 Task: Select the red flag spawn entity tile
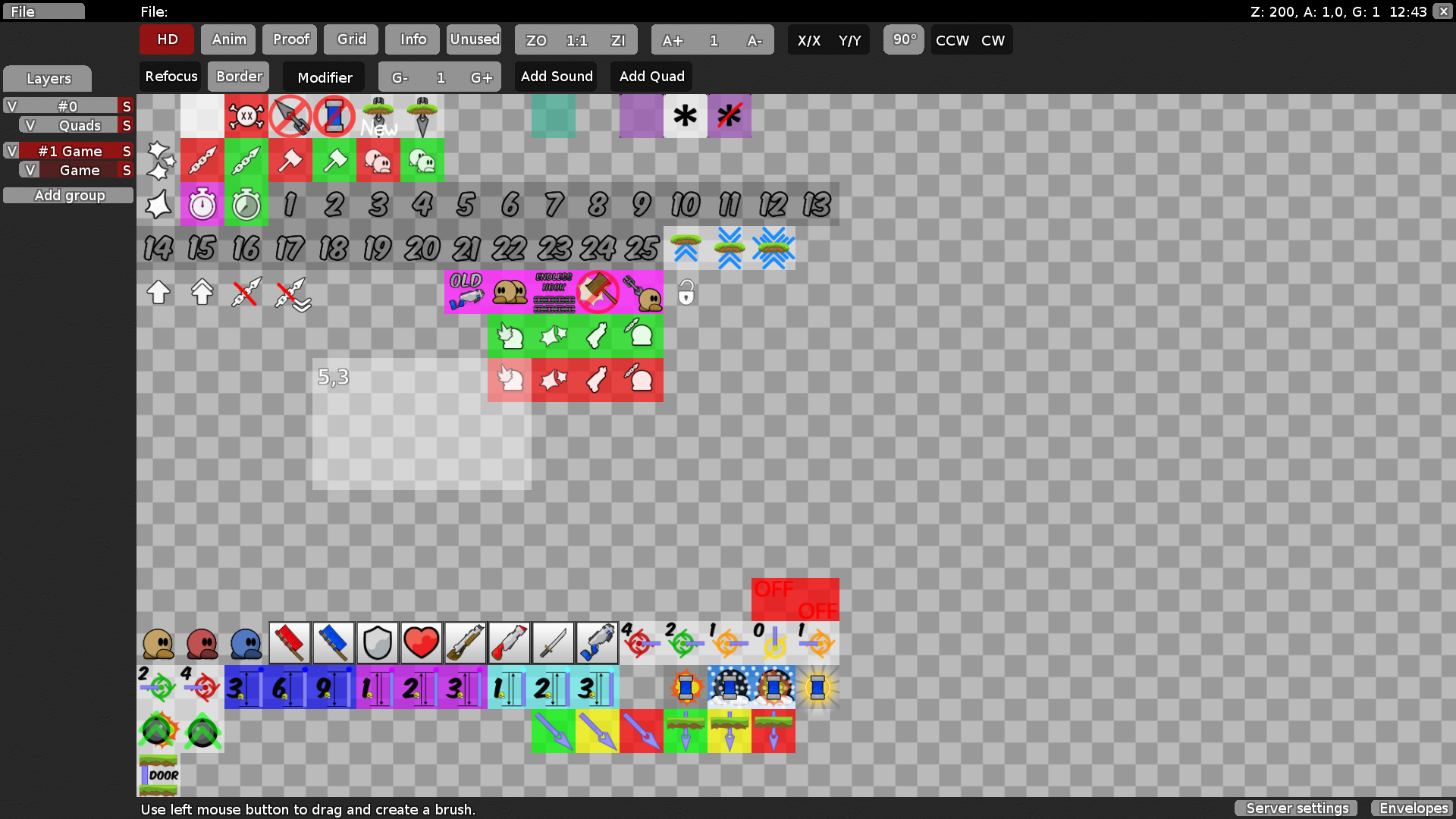(x=290, y=642)
